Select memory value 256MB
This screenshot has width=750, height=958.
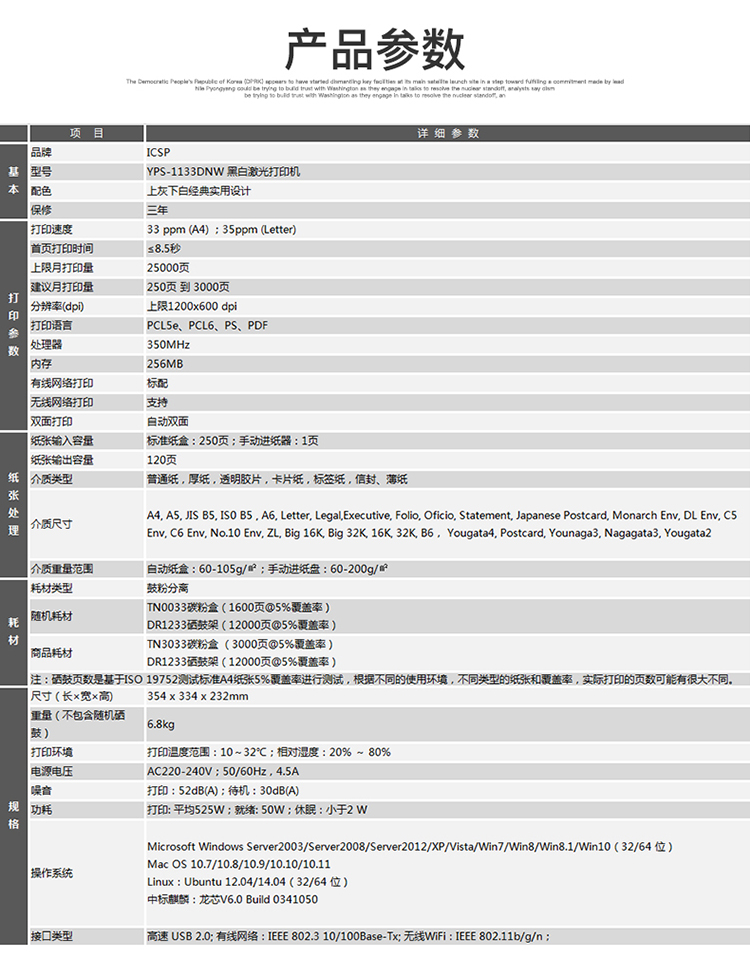[165, 364]
